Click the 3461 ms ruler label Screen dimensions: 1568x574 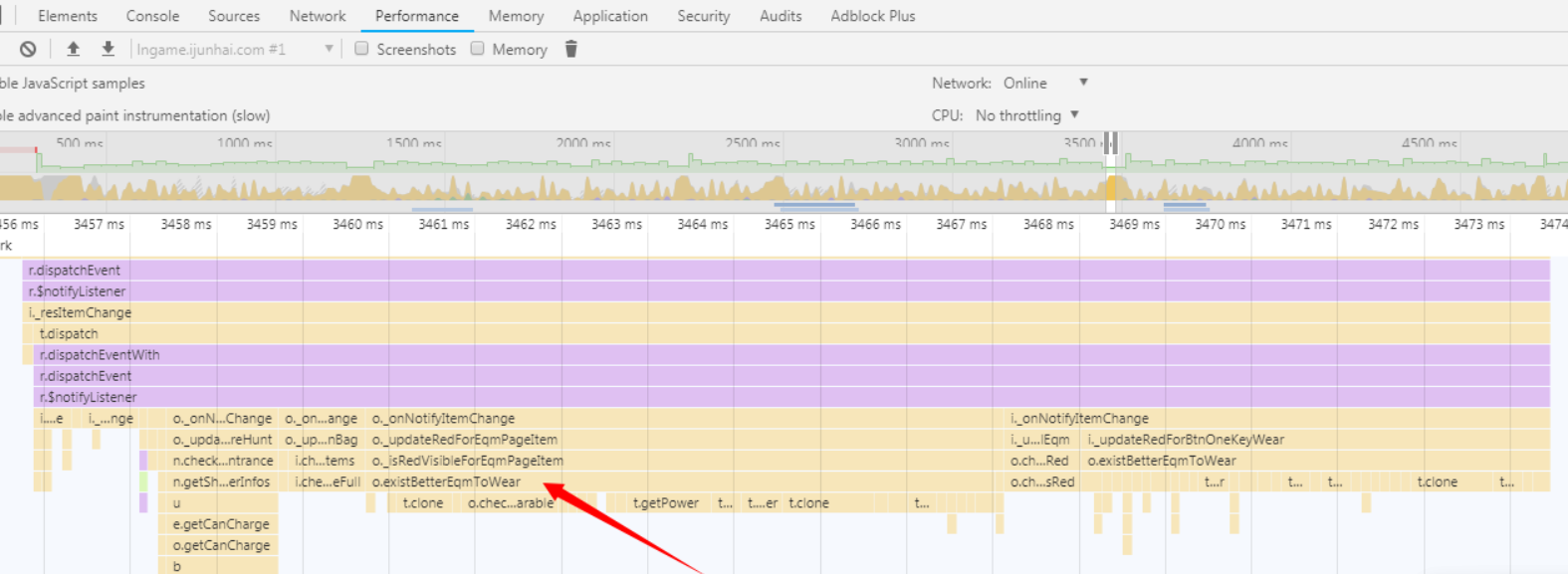click(443, 224)
